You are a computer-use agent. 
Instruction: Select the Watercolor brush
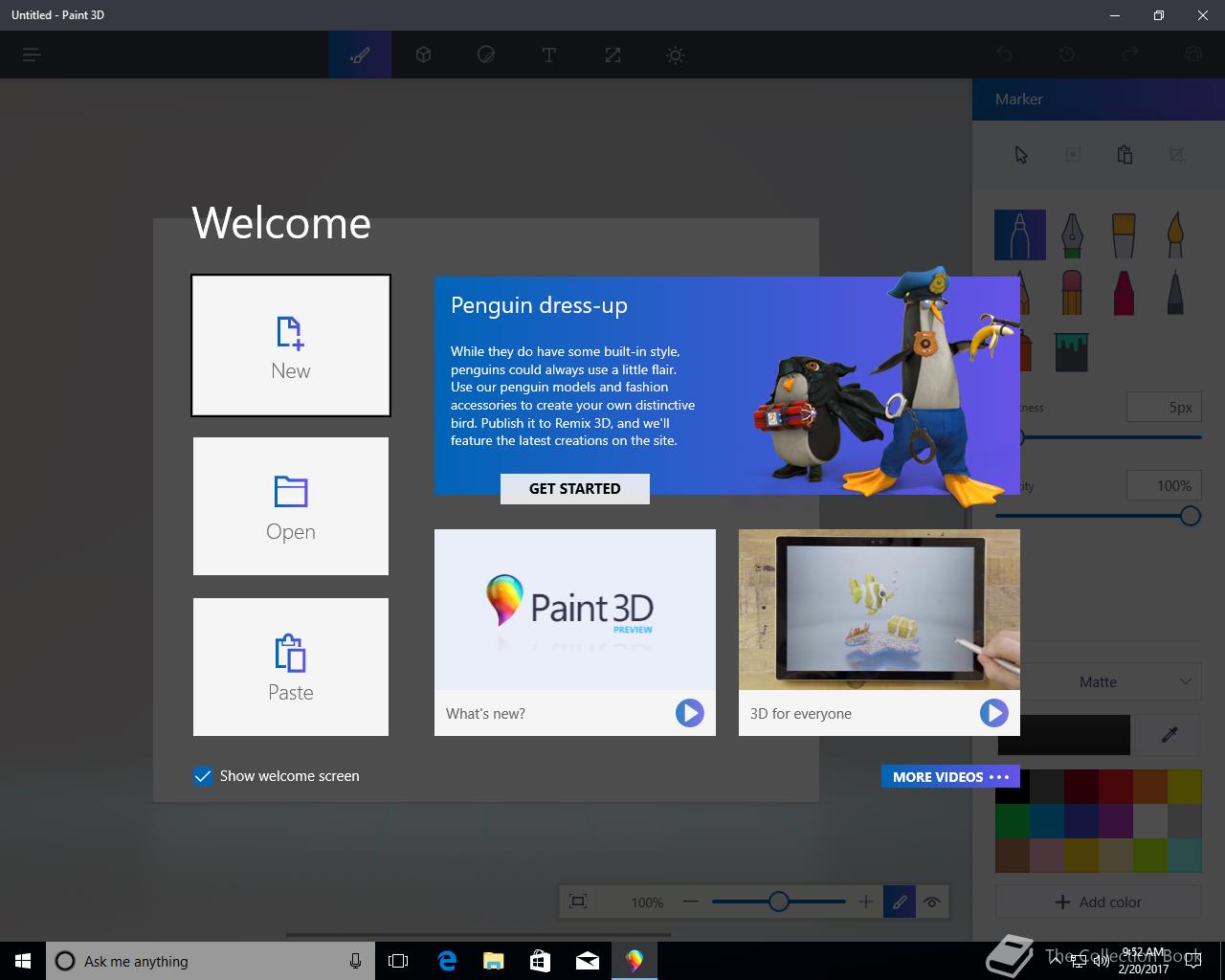pyautogui.click(x=1175, y=234)
